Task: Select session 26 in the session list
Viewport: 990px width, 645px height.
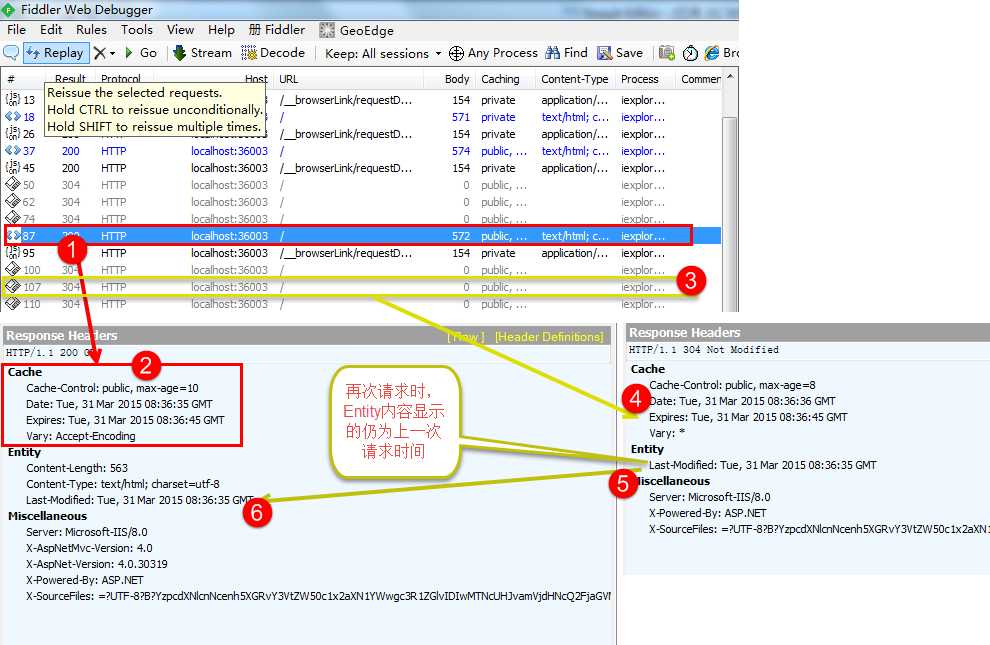Action: [361, 134]
